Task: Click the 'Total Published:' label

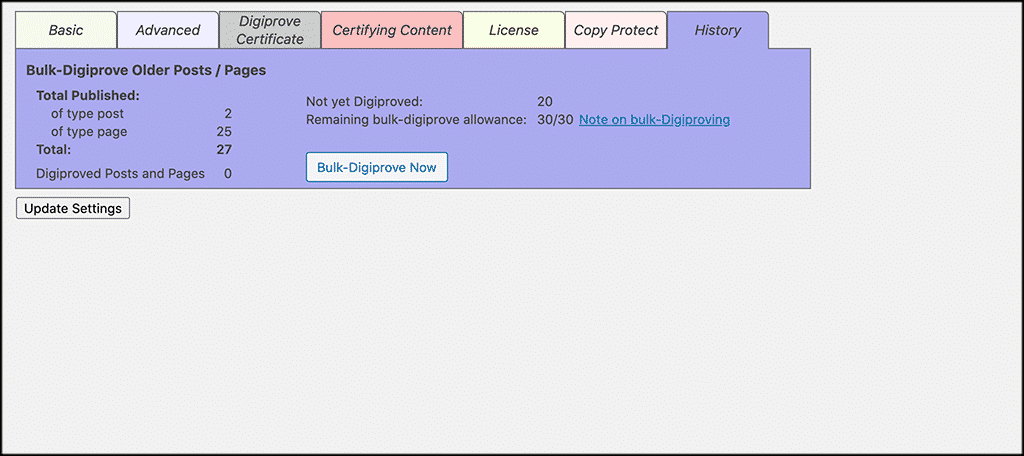Action: pos(88,95)
